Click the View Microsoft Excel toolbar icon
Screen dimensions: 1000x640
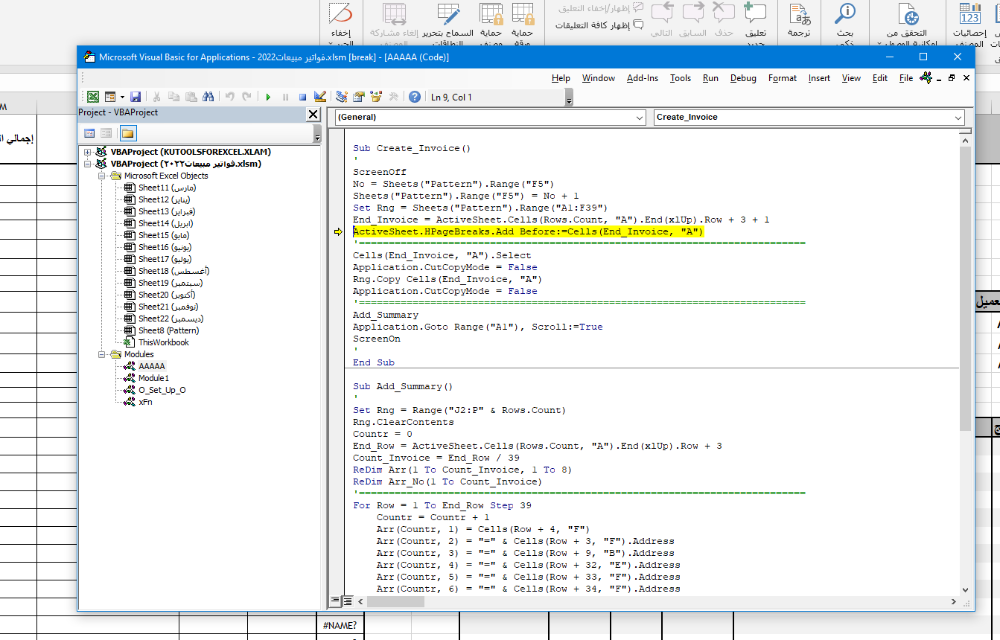[x=92, y=97]
